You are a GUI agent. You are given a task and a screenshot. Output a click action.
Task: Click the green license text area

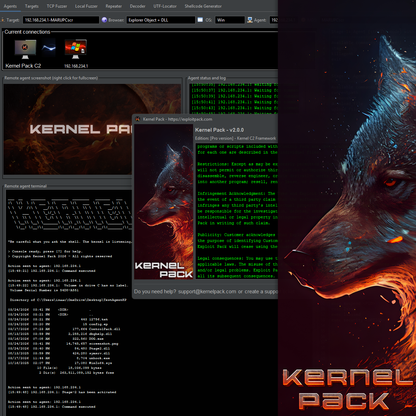coord(237,211)
